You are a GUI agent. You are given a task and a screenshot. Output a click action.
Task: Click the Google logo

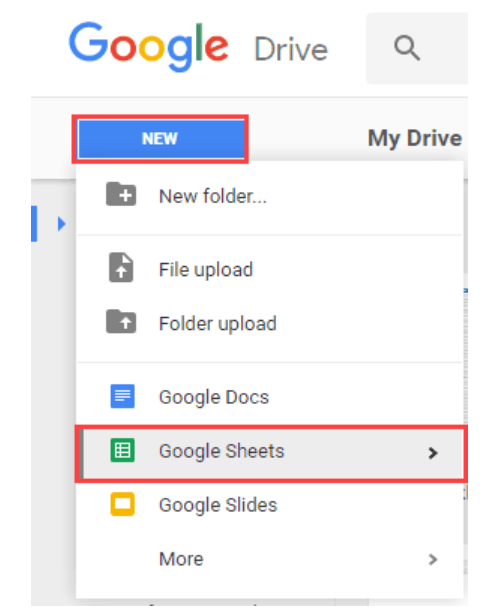click(x=149, y=46)
